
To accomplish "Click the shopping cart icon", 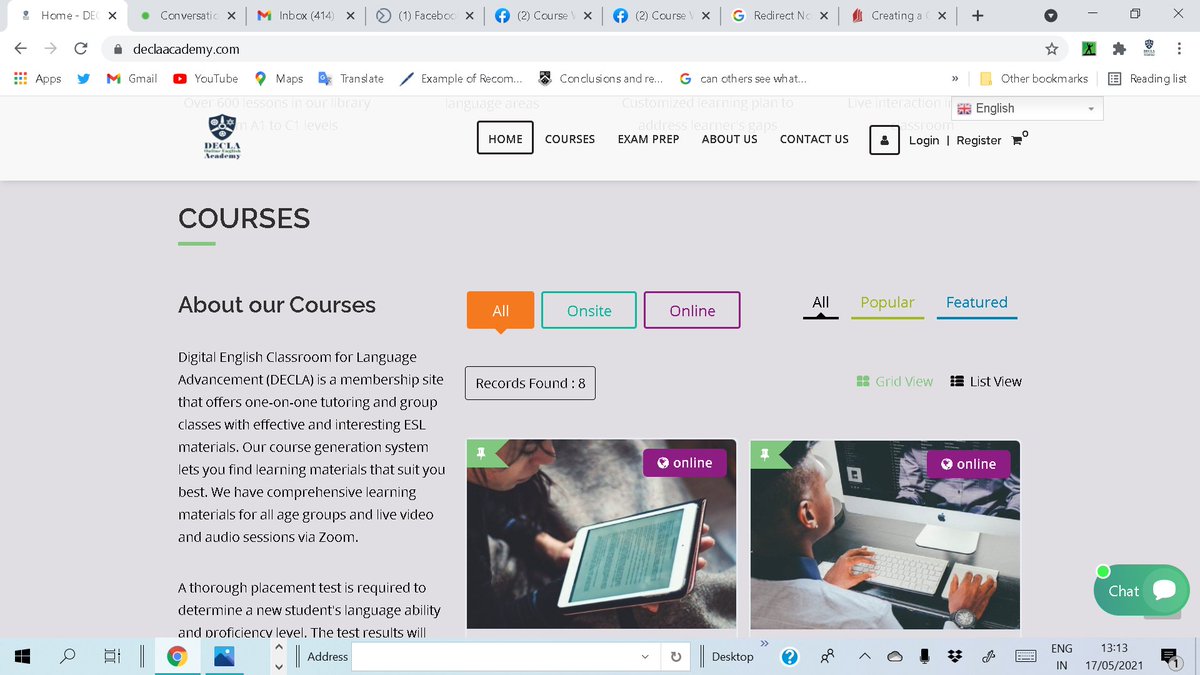I will (x=1019, y=141).
